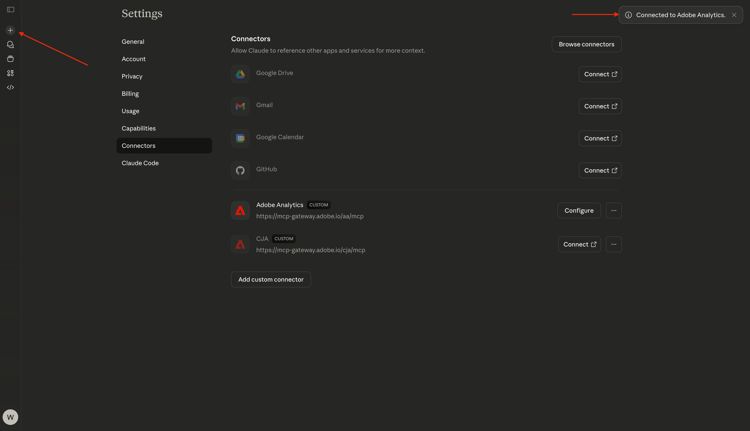Click the Adobe Analytics connector name
Viewport: 750px width, 431px height.
[279, 205]
